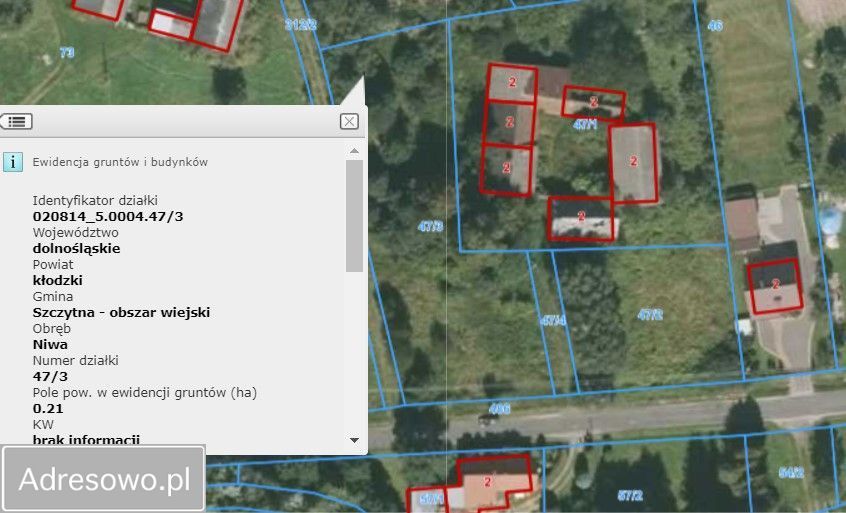Click the 'Ewidencja gruntów i budynków' heading

120,161
